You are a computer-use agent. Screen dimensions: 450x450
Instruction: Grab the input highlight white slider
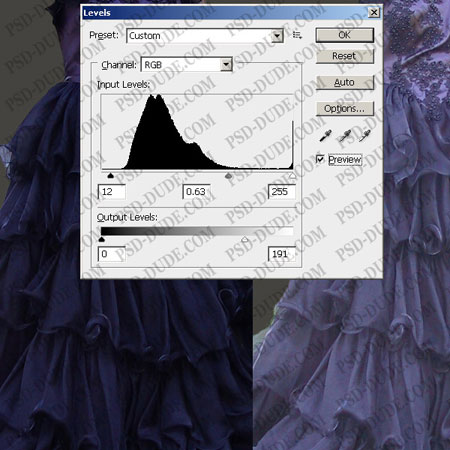point(292,175)
